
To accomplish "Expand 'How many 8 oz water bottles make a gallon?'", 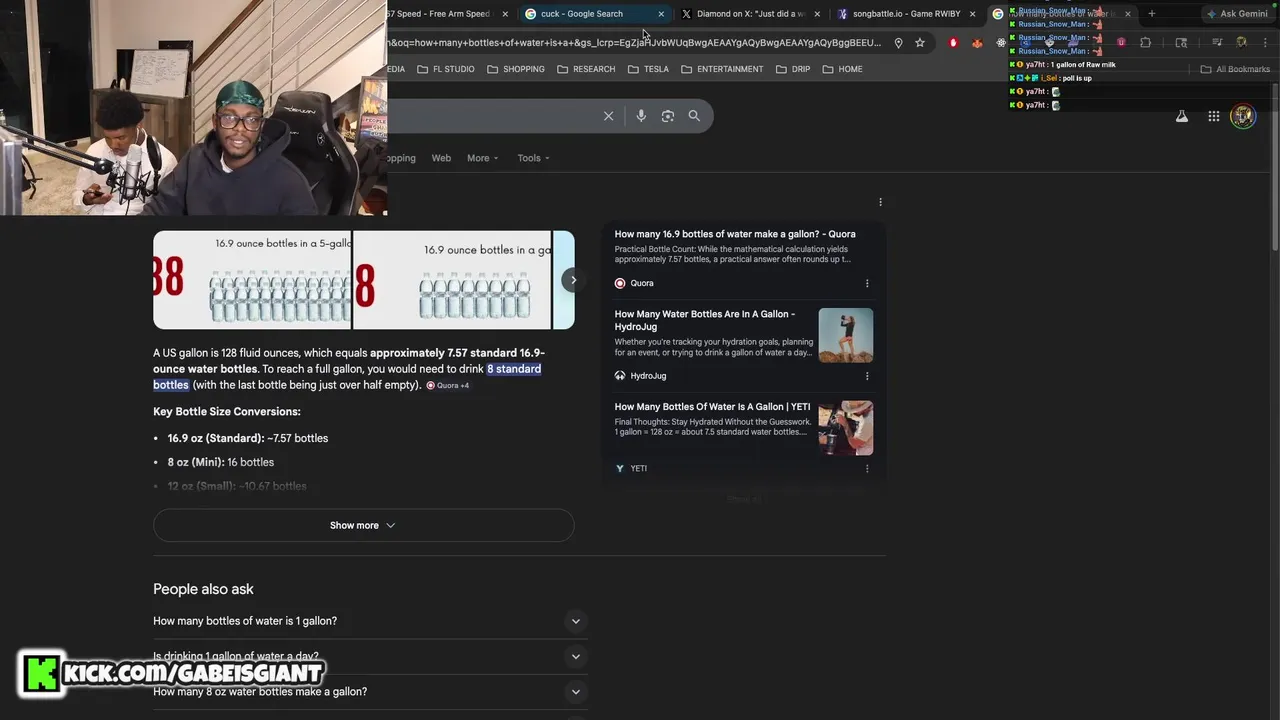I will pyautogui.click(x=370, y=692).
